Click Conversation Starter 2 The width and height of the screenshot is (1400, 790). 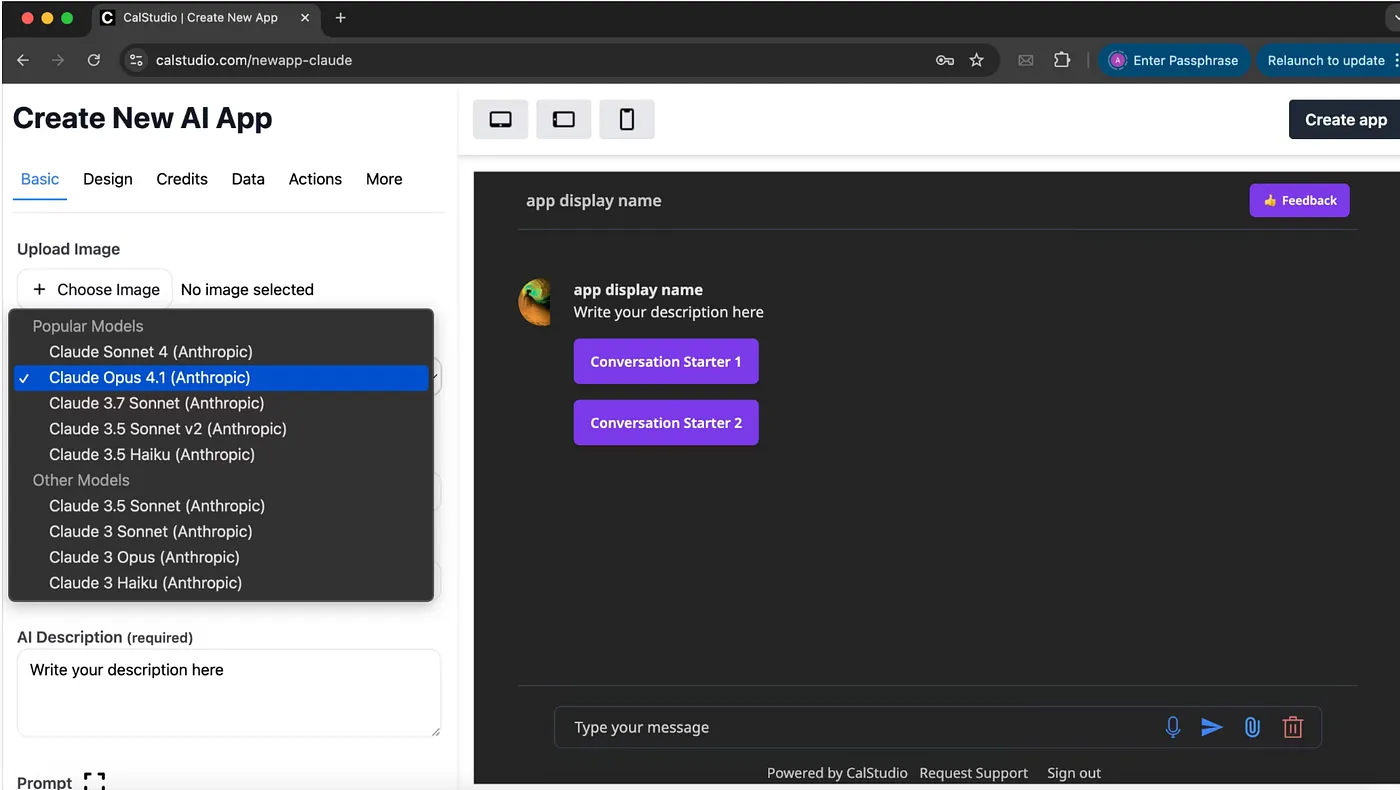click(666, 423)
